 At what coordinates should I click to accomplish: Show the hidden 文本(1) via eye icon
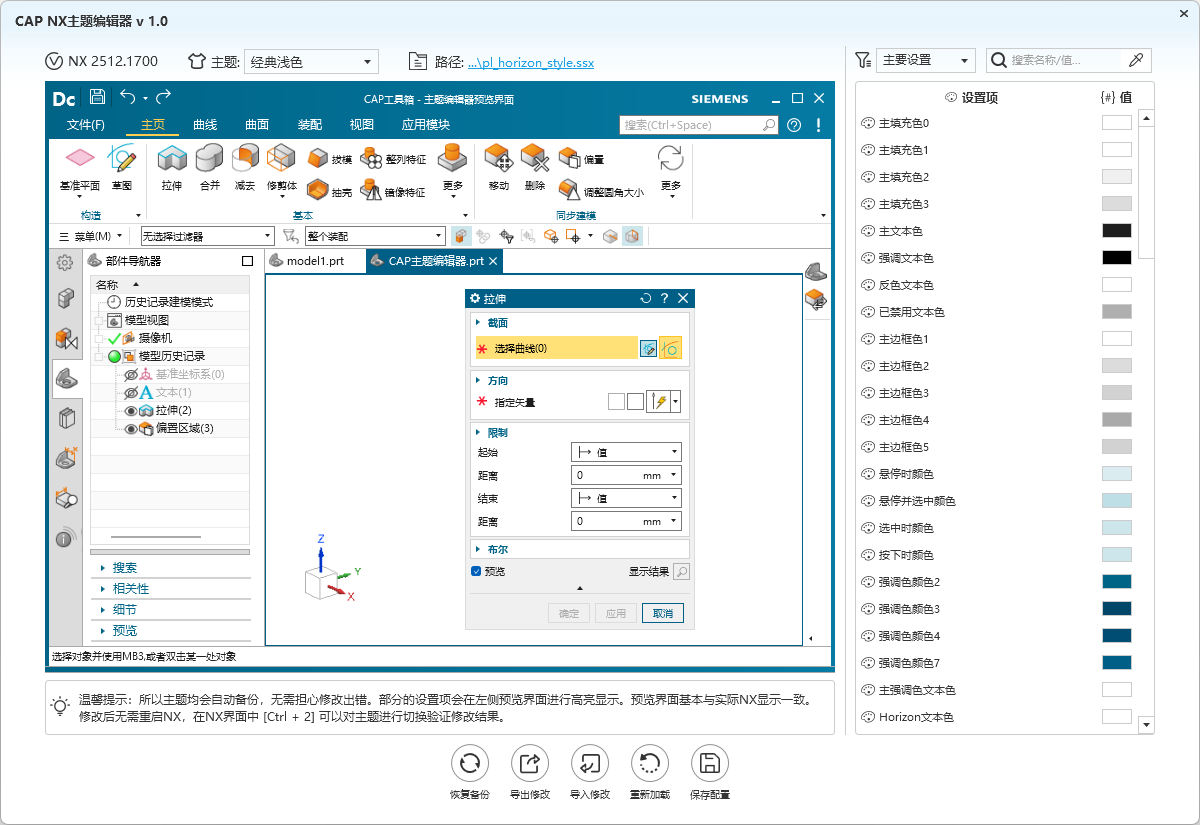pos(131,392)
